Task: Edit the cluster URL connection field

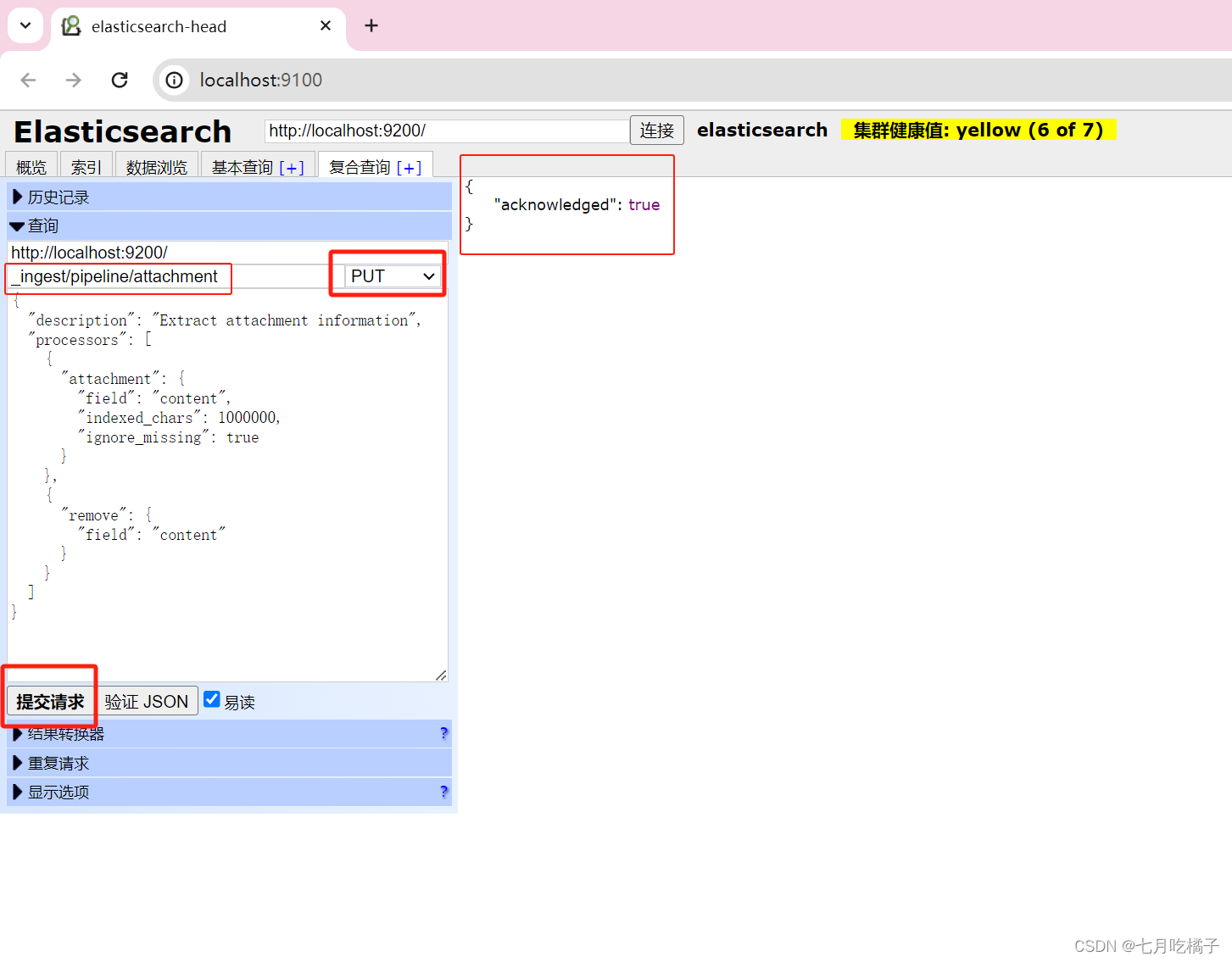Action: coord(447,131)
